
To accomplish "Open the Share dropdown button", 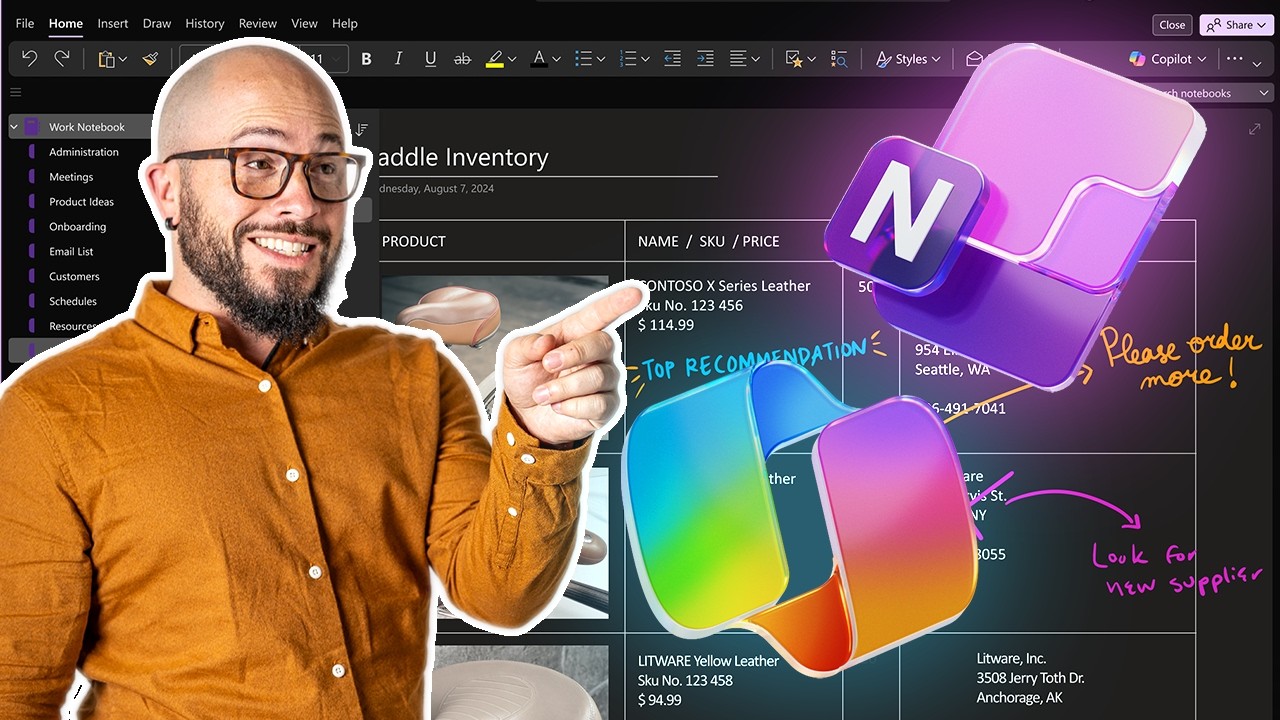I will coord(1237,25).
